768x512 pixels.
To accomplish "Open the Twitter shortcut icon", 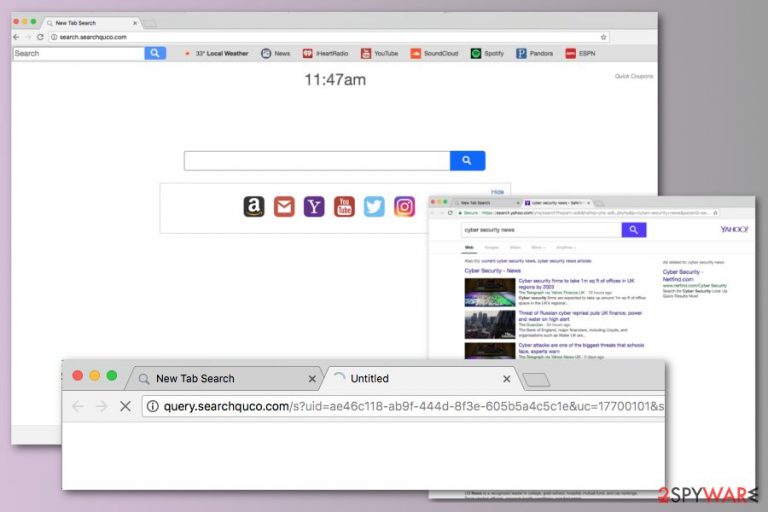I will 374,207.
